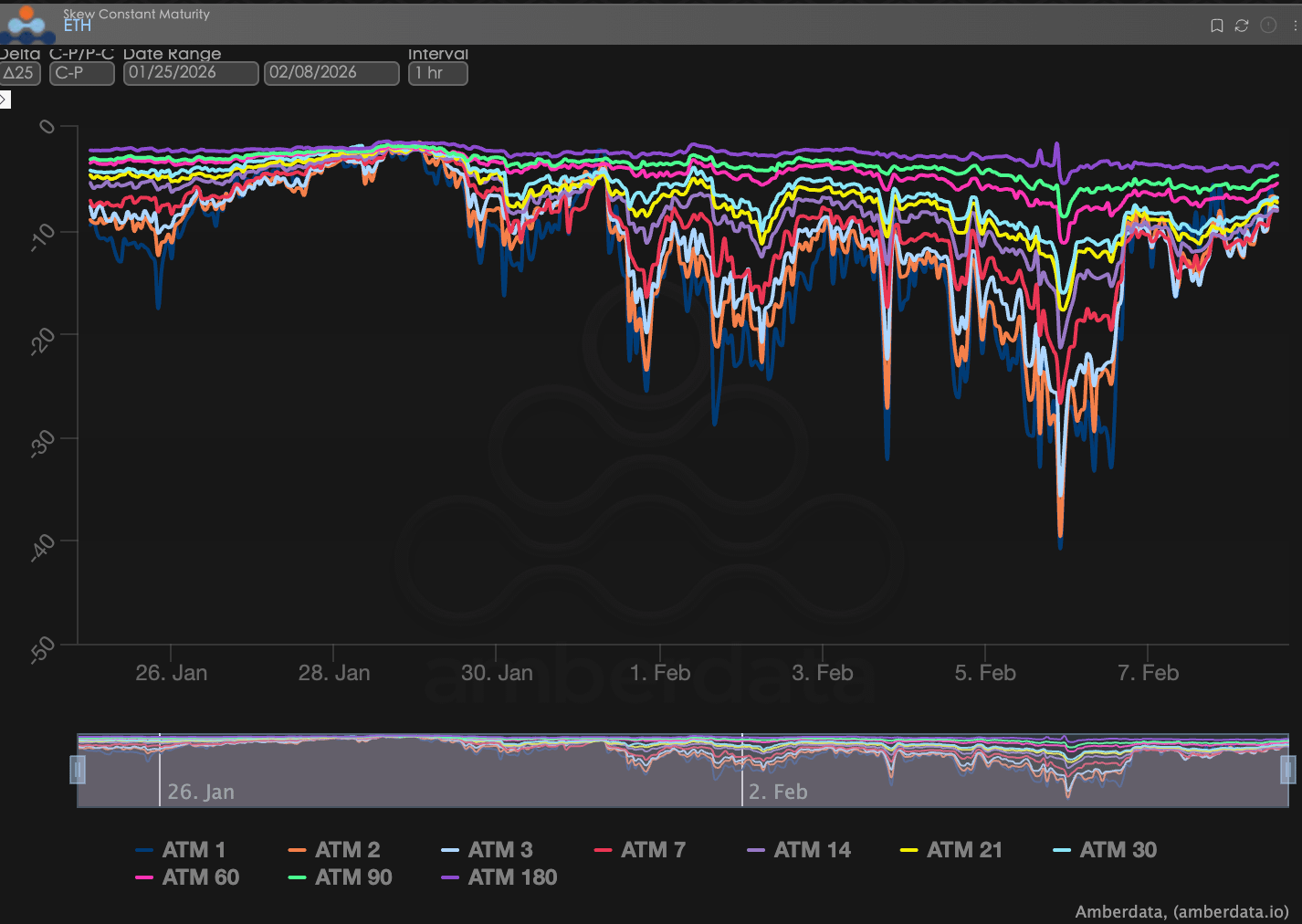Click the info alert circle icon
The image size is (1302, 924).
tap(1268, 26)
